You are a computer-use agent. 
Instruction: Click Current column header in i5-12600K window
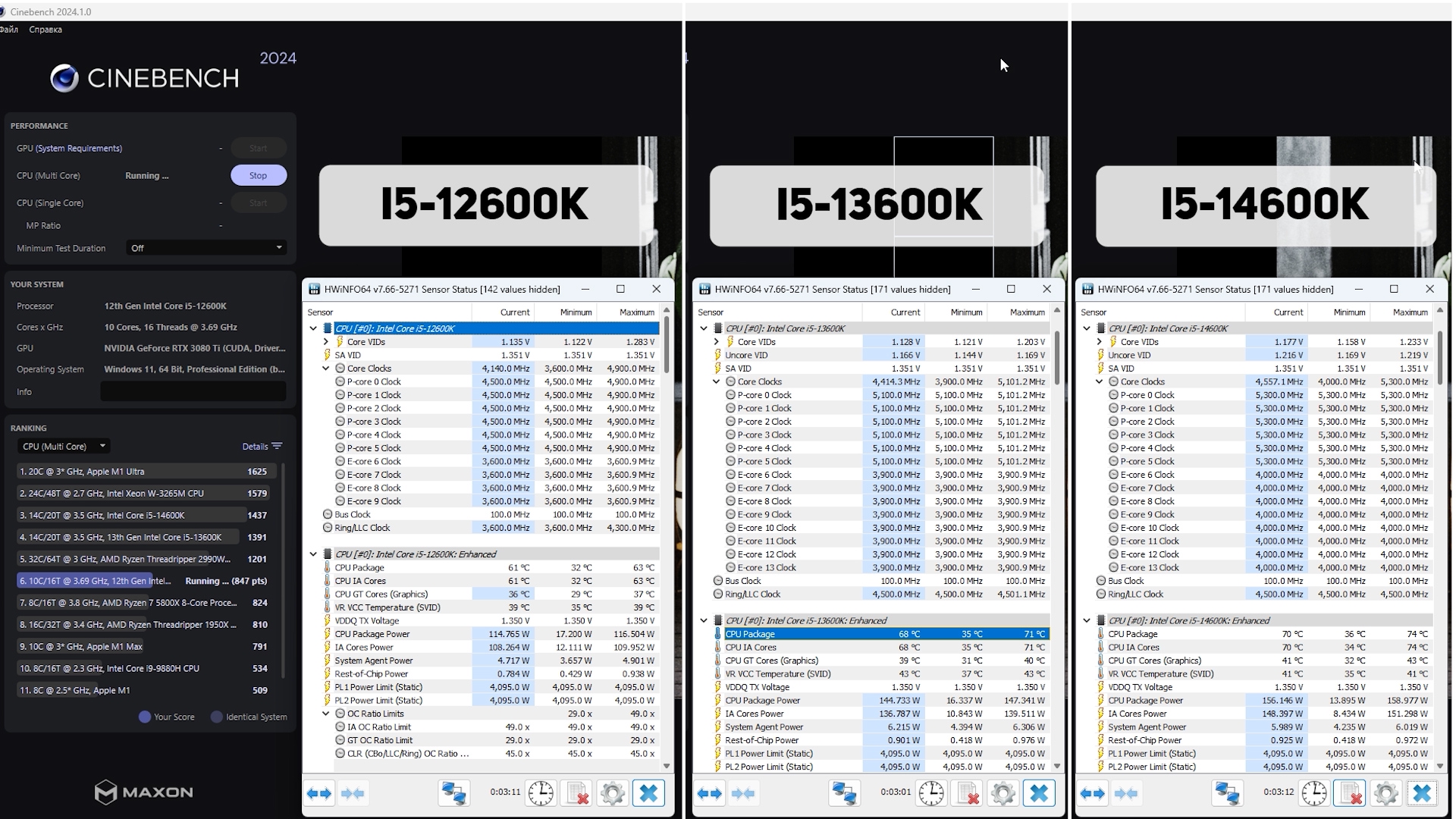[504, 312]
